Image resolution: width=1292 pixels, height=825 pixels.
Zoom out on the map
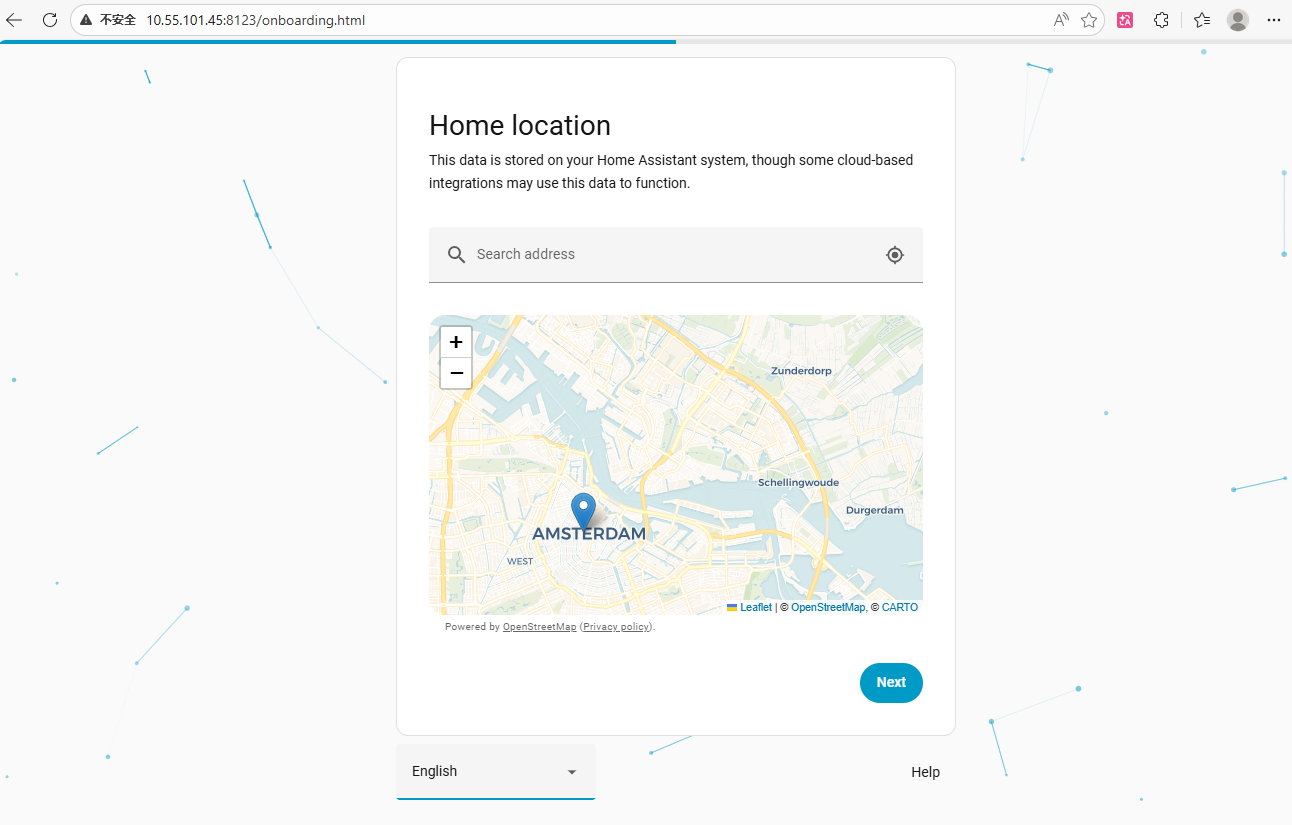pyautogui.click(x=456, y=373)
